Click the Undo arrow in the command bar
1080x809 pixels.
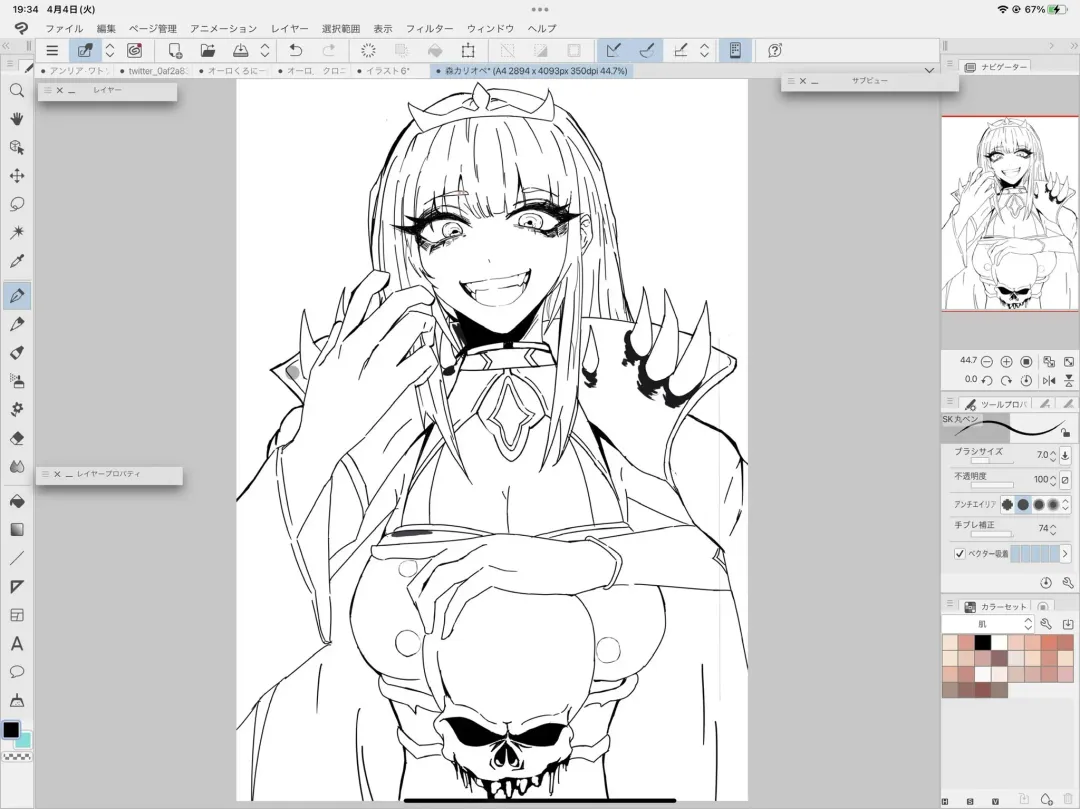pos(296,50)
